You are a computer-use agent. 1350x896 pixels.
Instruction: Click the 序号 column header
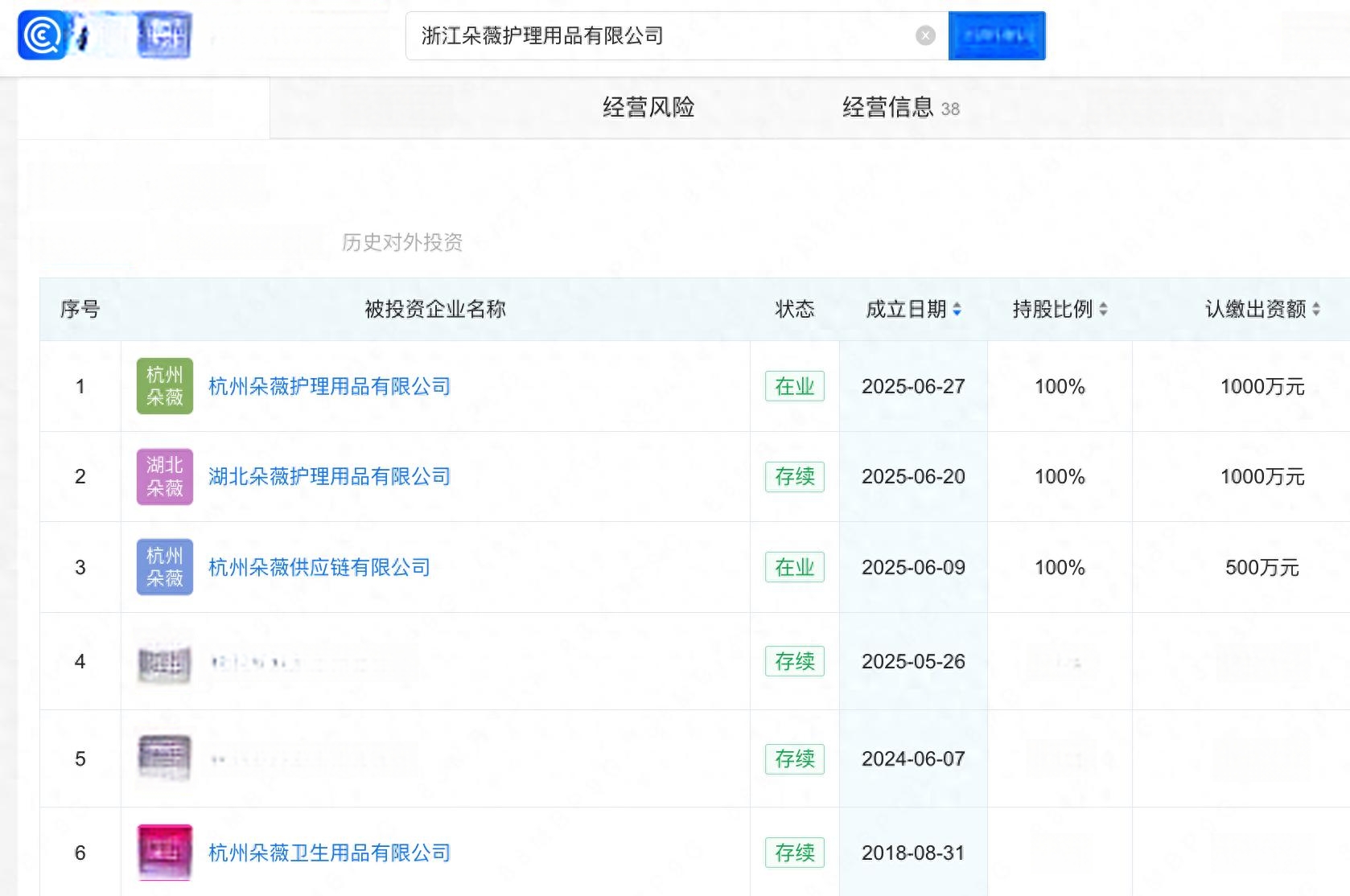coord(80,309)
